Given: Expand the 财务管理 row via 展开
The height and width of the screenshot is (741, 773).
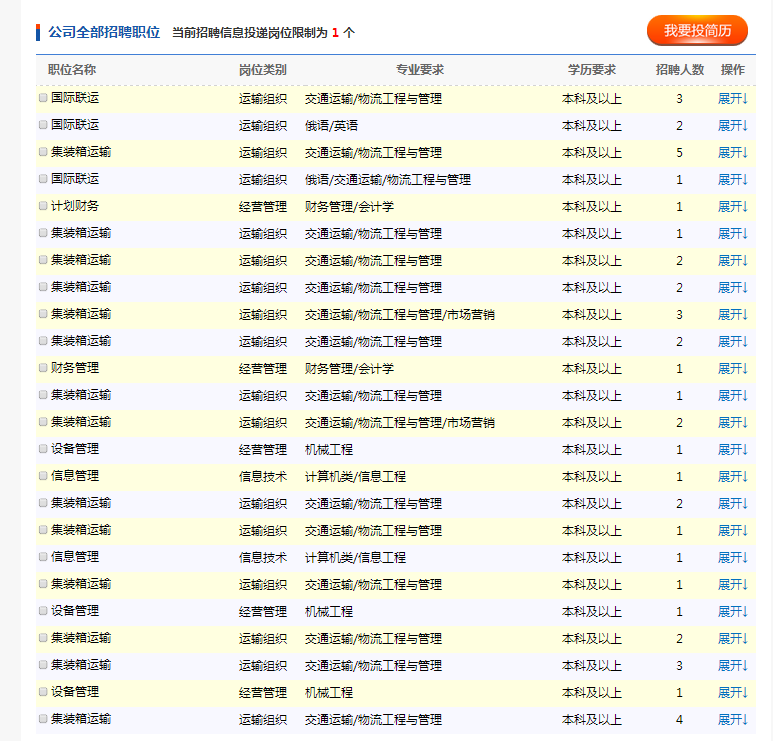Looking at the screenshot, I should click(x=732, y=369).
